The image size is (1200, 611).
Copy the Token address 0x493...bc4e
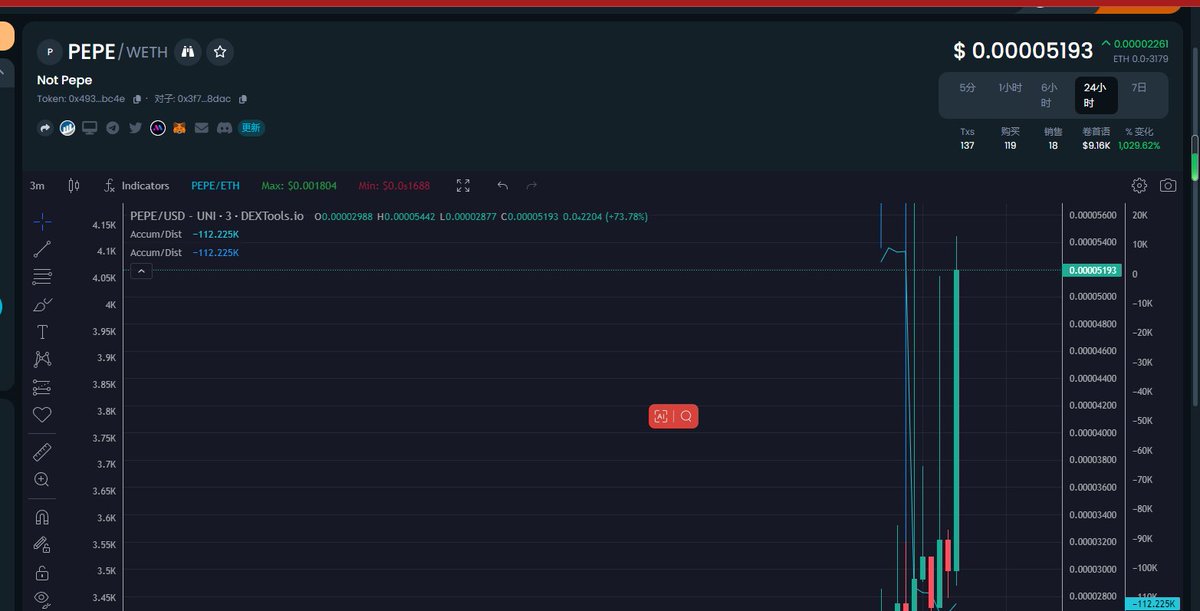pos(137,99)
